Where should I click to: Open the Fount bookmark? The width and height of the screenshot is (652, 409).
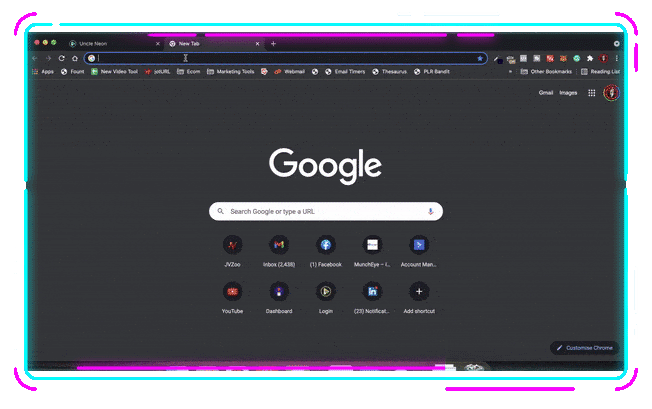72,71
